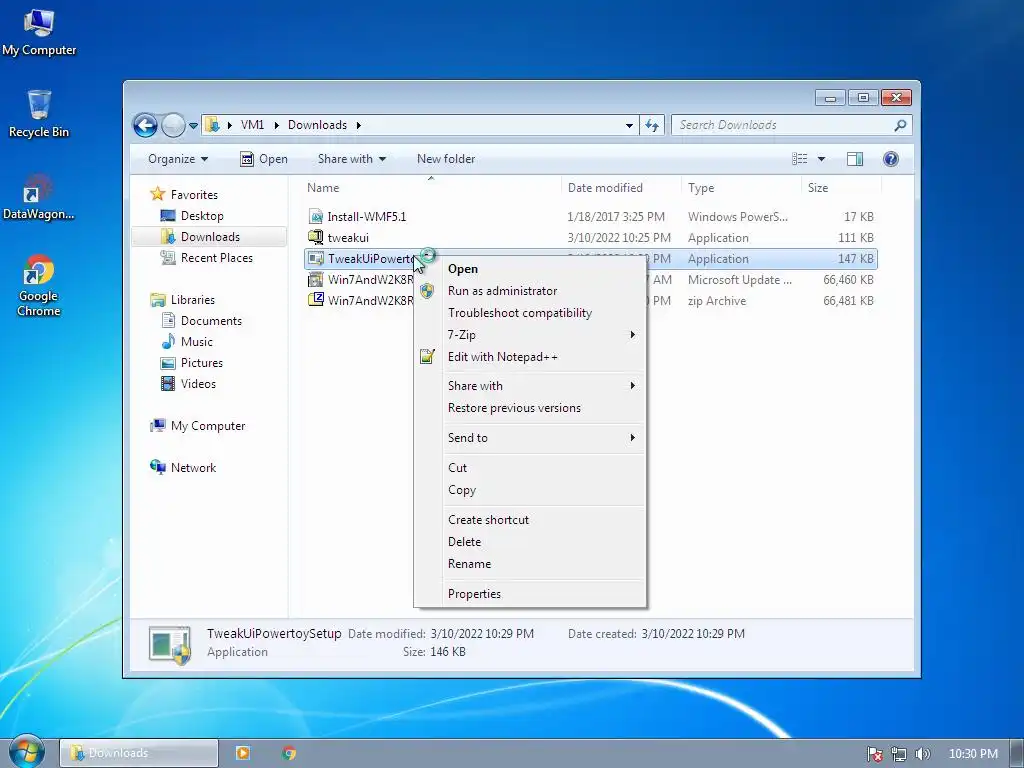
Task: Open the Videos library
Action: [x=198, y=383]
